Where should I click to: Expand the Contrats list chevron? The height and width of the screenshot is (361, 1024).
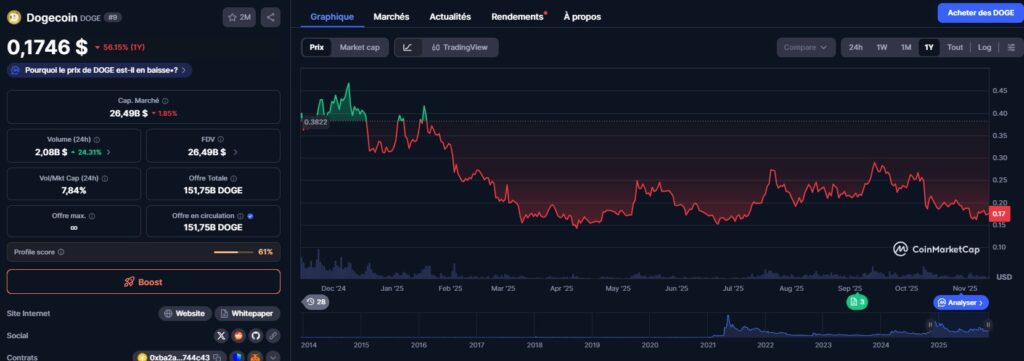coord(273,357)
